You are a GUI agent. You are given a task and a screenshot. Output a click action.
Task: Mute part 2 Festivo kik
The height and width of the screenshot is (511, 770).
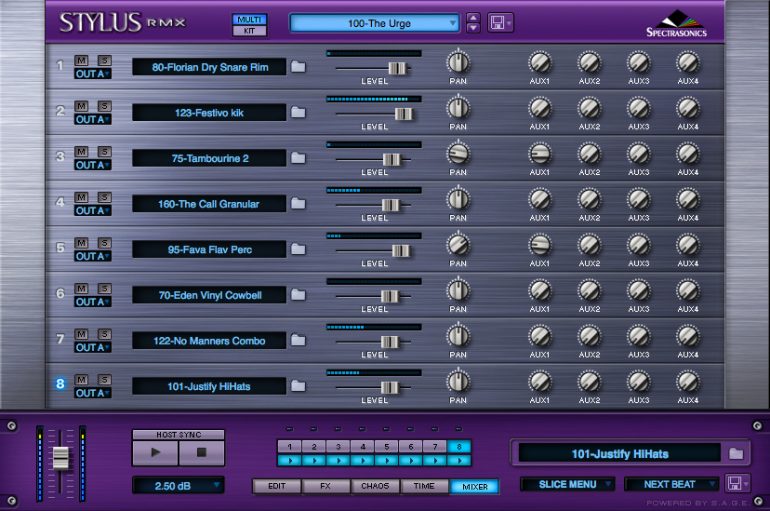coord(81,106)
